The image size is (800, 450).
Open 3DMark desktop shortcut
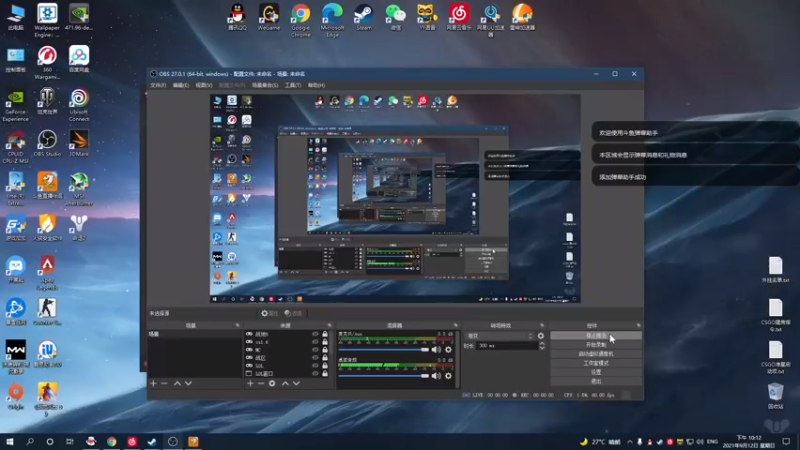79,143
